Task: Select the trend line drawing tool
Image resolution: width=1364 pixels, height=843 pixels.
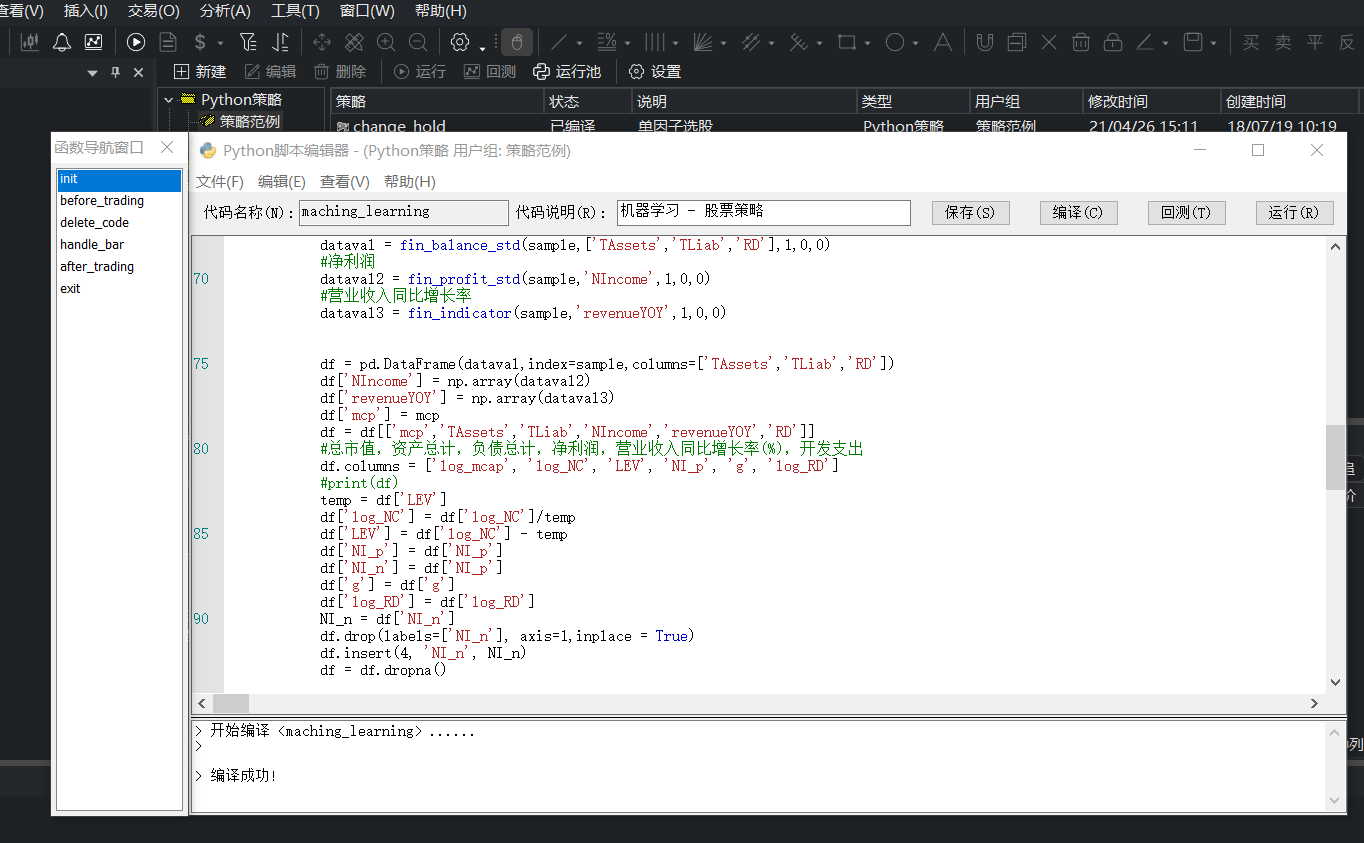Action: [x=560, y=42]
